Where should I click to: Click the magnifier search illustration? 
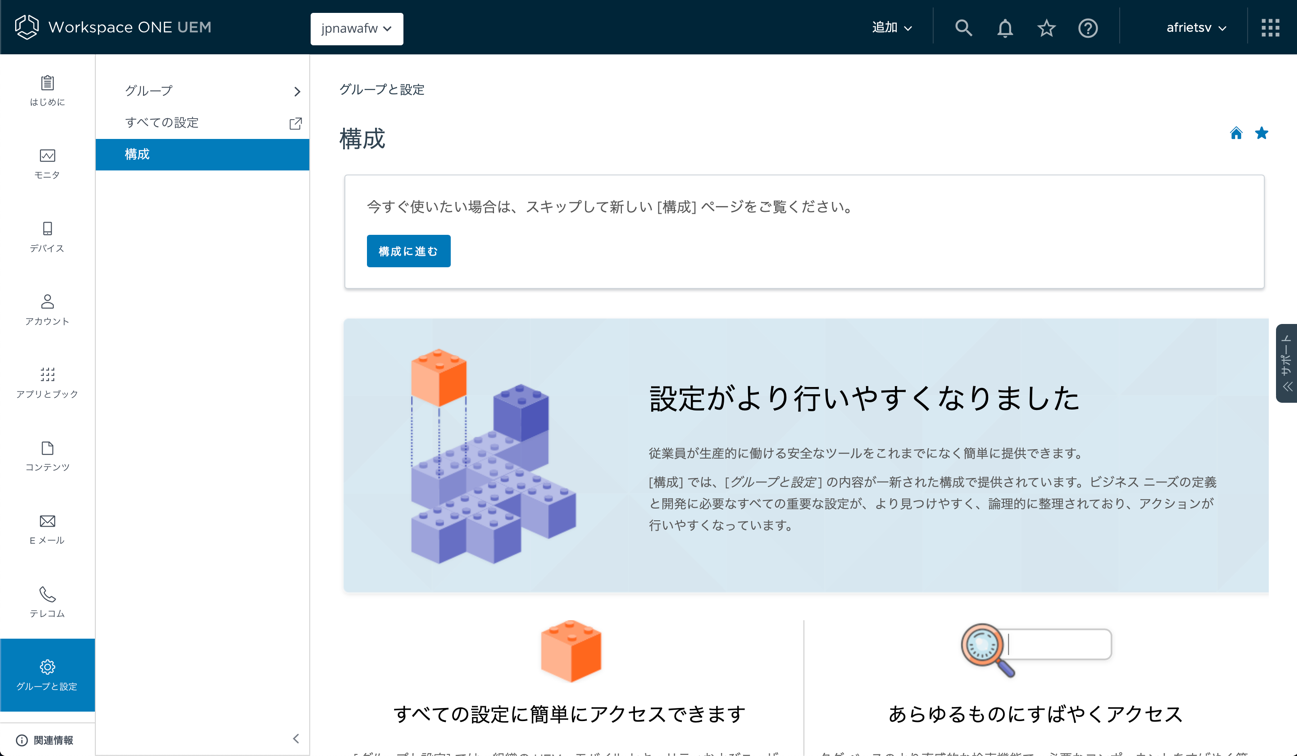tap(1036, 650)
